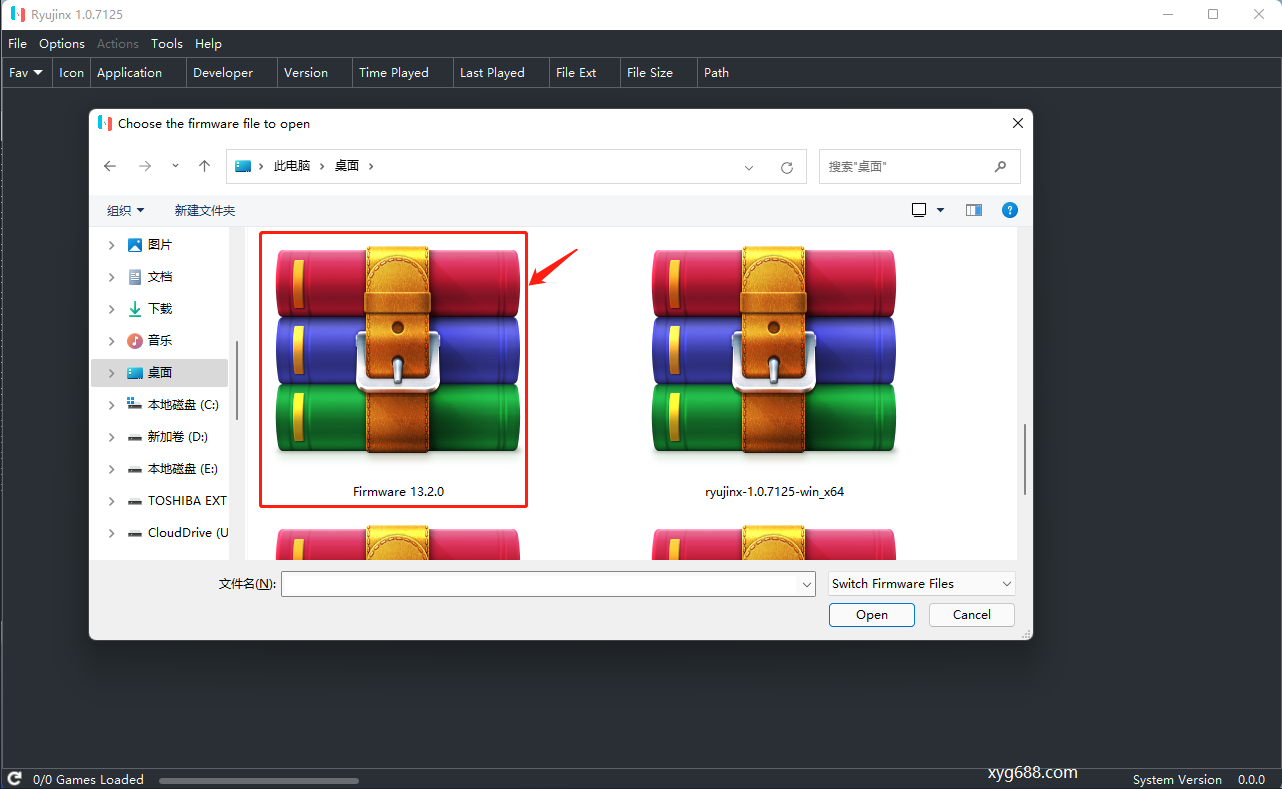
Task: Click the Open button
Action: pyautogui.click(x=871, y=614)
